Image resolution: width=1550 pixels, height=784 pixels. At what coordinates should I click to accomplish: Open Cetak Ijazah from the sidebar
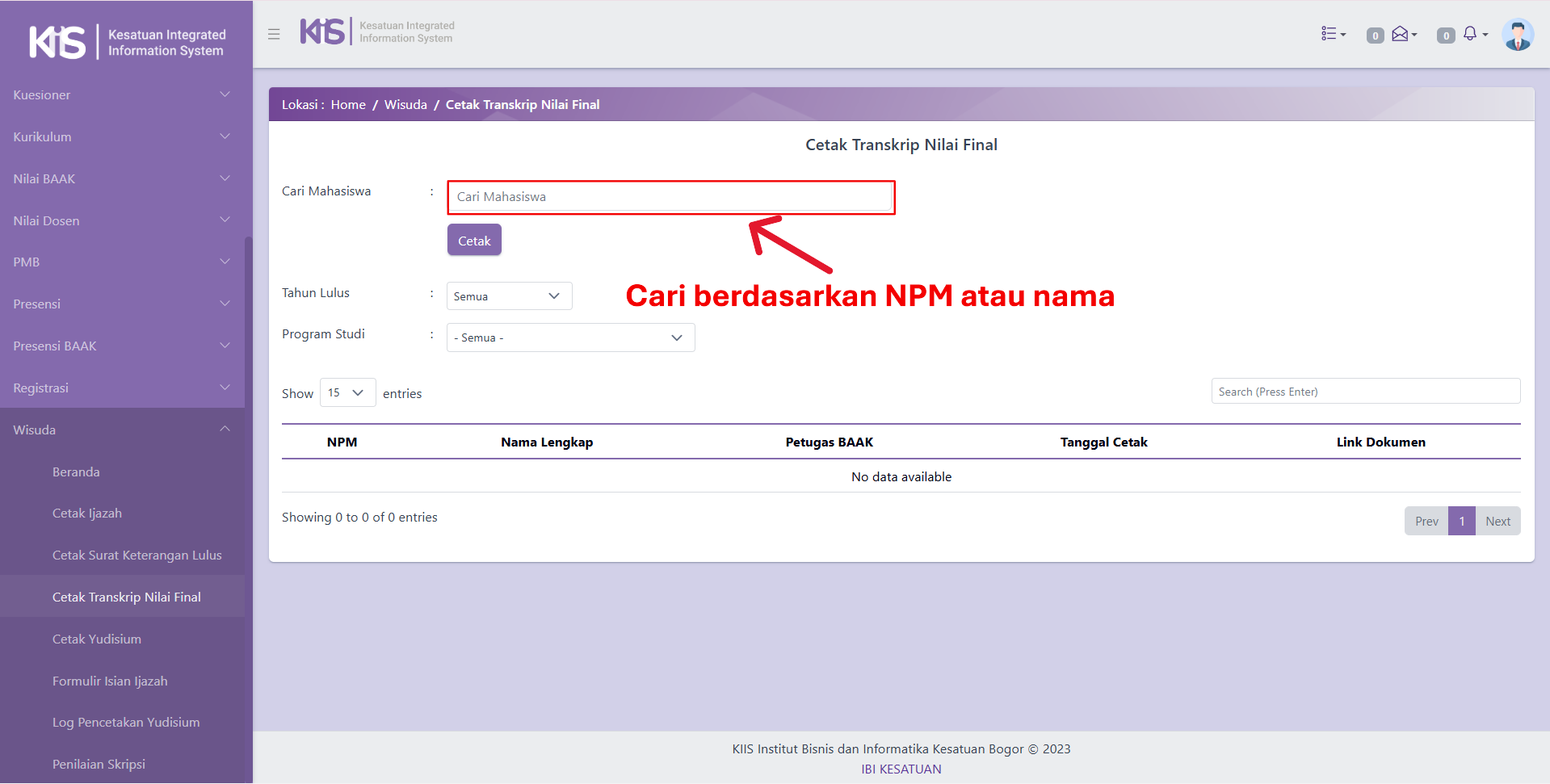tap(87, 514)
